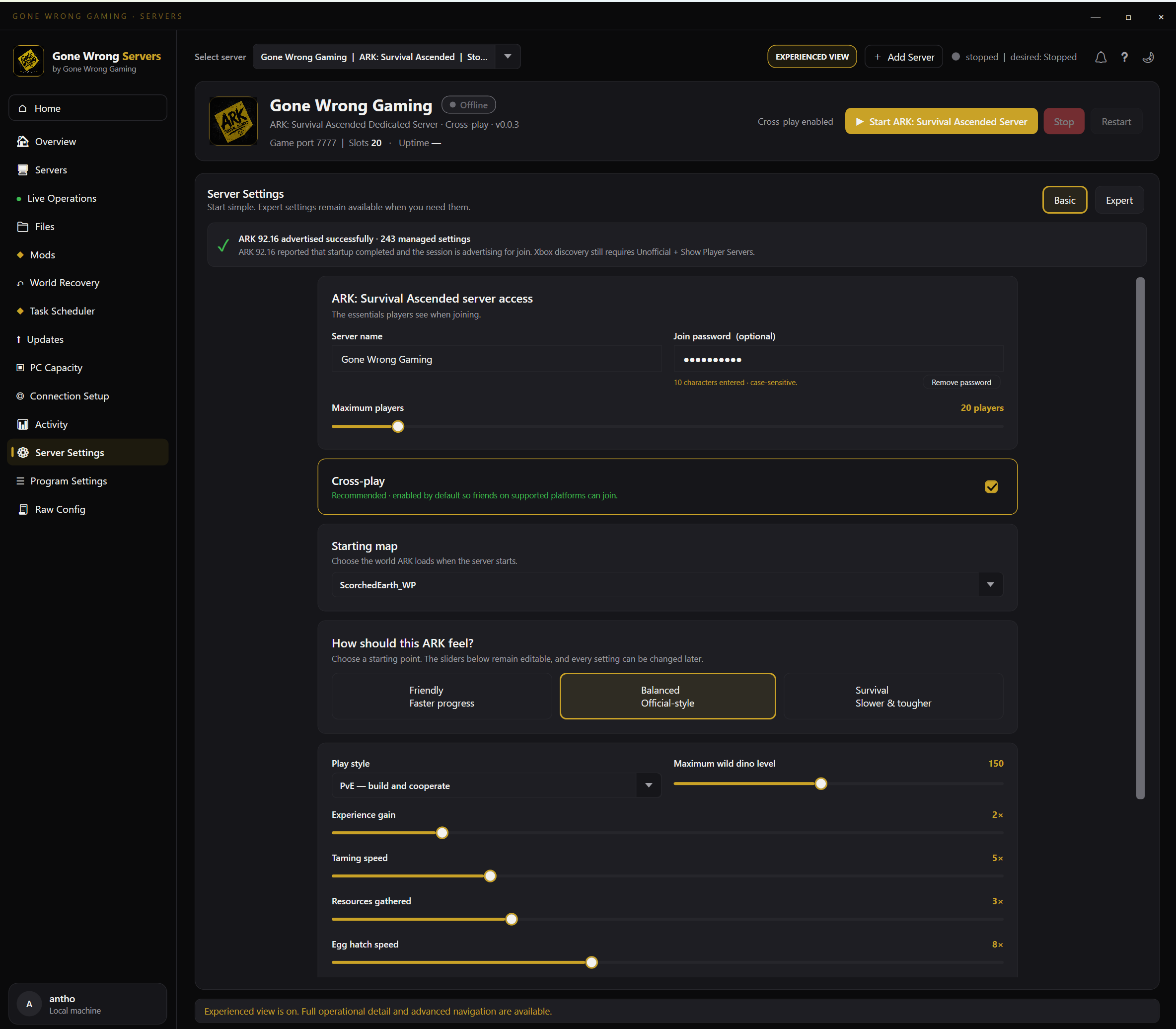Toggle the Cross-play checkbox

991,487
